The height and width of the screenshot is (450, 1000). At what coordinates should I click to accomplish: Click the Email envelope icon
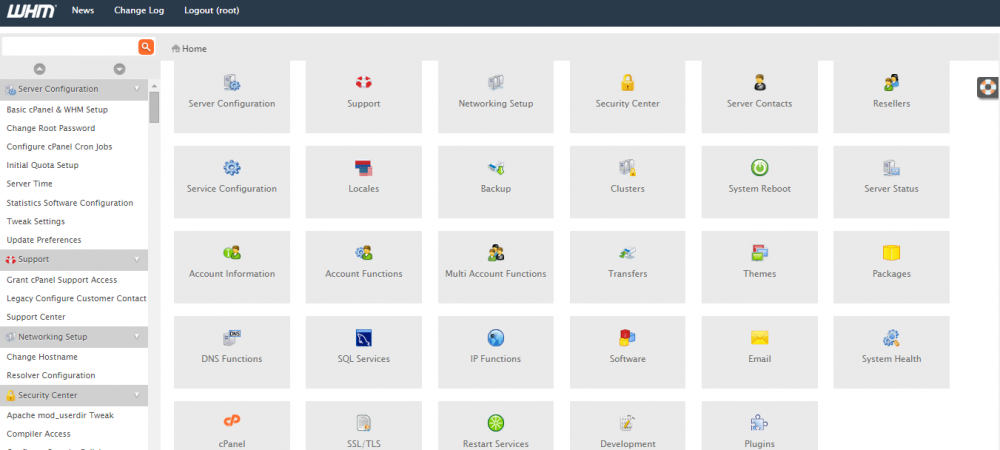759,338
